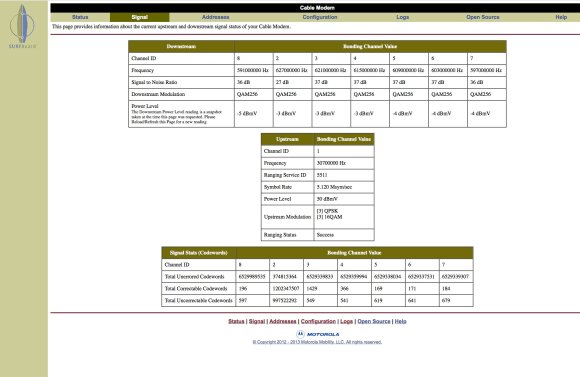Viewport: 580px width, 377px height.
Task: Click the Upstream table header
Action: point(287,139)
